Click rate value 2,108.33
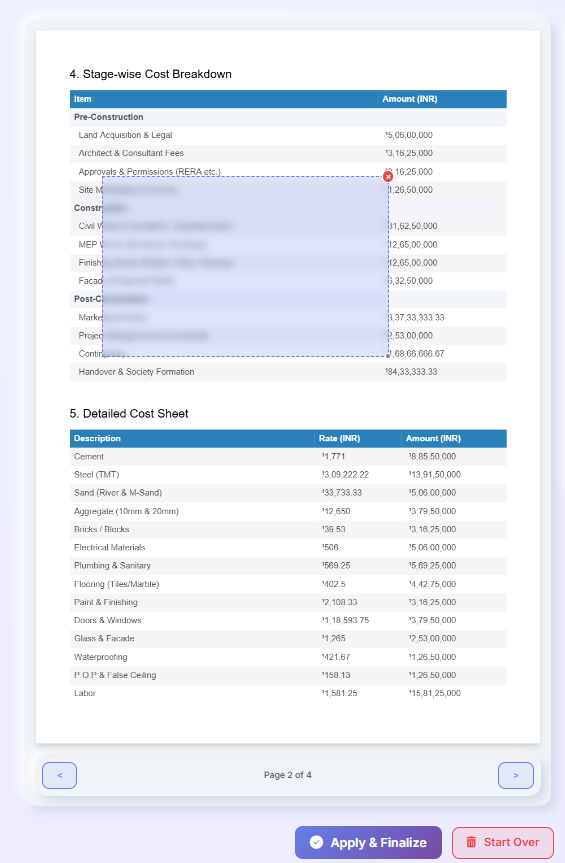565x863 pixels. pyautogui.click(x=339, y=602)
